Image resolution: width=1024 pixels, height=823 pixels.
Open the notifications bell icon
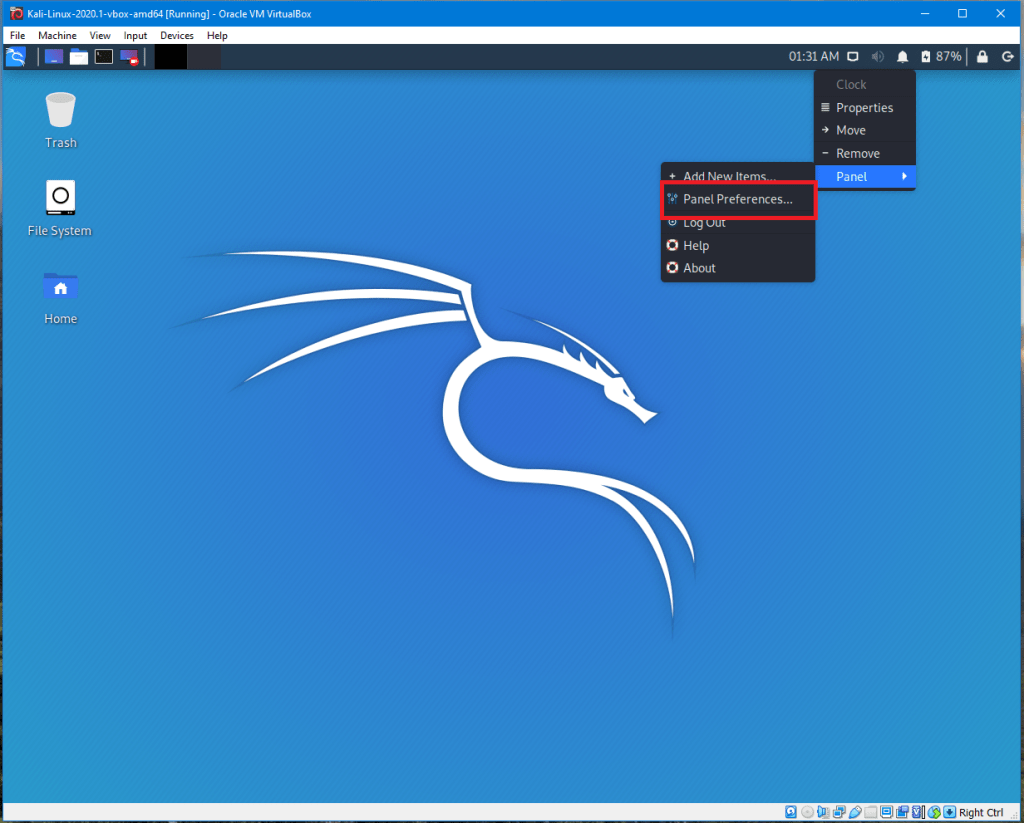[x=903, y=57]
